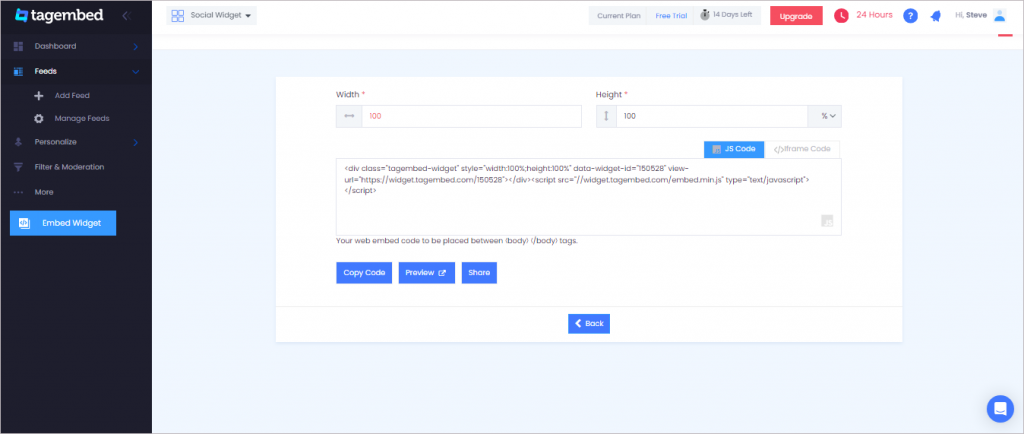
Task: Click the width arrow icon
Action: [x=349, y=116]
